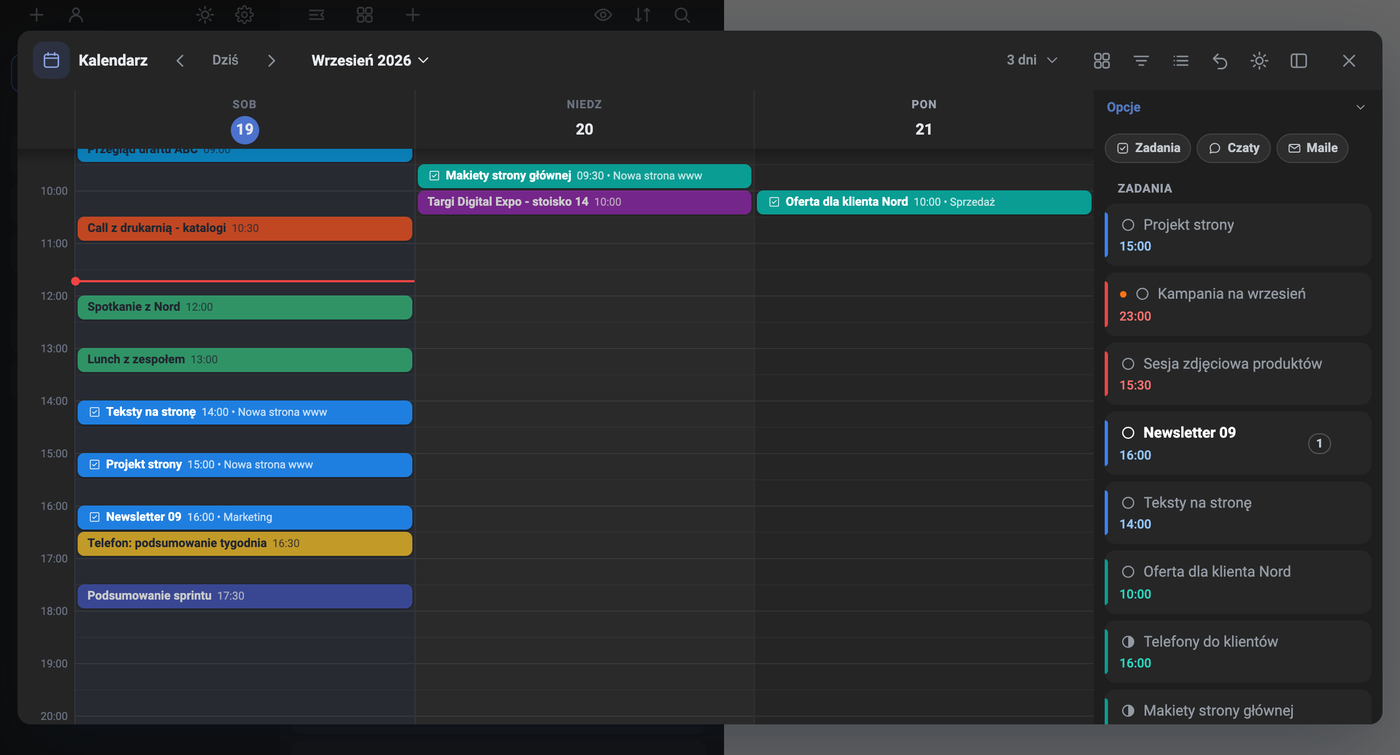Select the PON 21 day header
The height and width of the screenshot is (755, 1400).
click(924, 119)
